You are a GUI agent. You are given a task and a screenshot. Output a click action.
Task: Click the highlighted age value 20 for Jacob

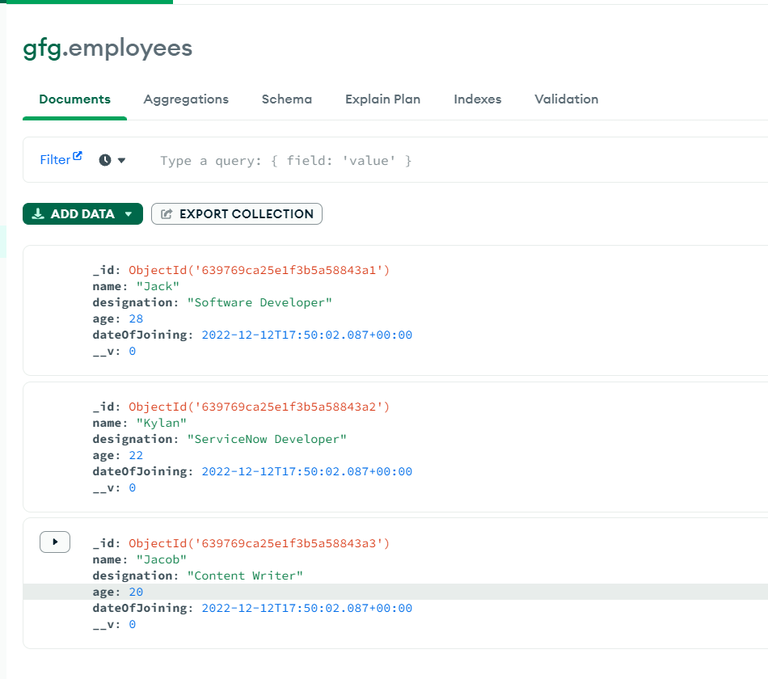click(x=136, y=591)
